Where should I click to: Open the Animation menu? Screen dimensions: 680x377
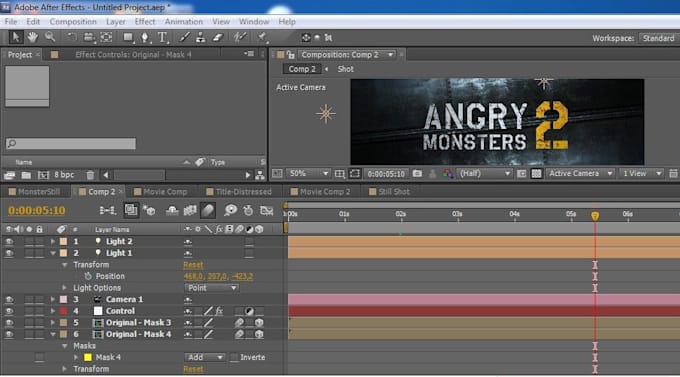coord(183,22)
